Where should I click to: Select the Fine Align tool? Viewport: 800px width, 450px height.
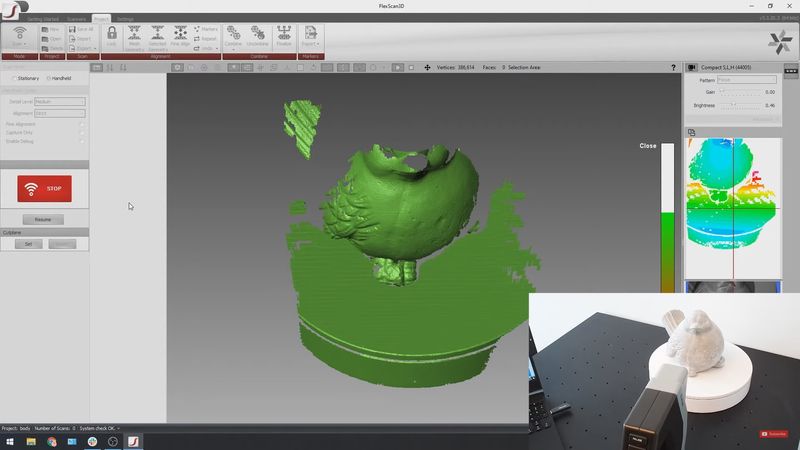[181, 36]
